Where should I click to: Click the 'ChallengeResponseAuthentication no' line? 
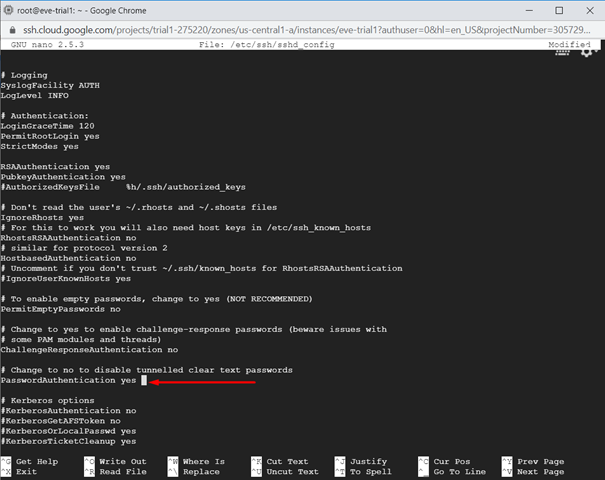coord(89,350)
